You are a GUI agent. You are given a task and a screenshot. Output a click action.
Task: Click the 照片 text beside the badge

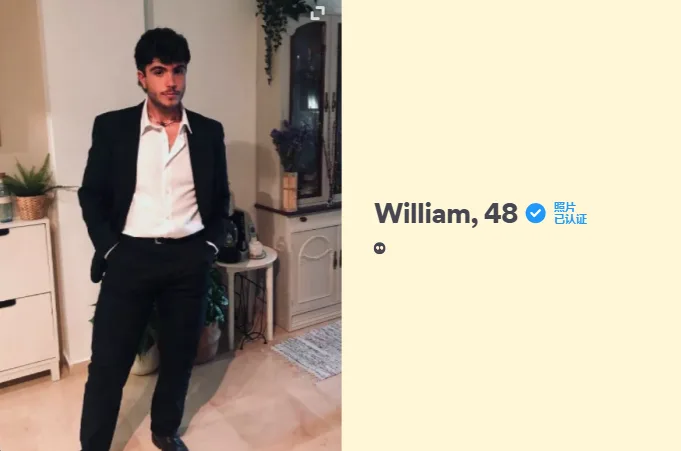pos(564,207)
